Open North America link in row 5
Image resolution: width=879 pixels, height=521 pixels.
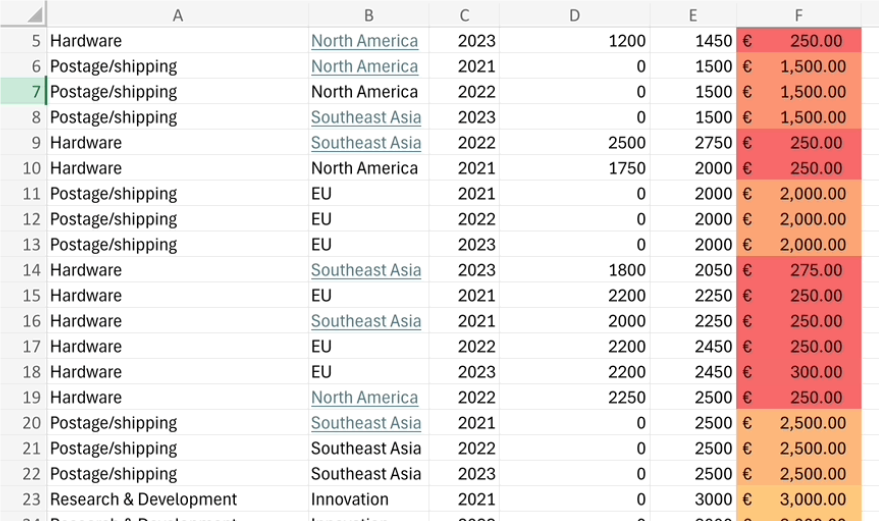pyautogui.click(x=364, y=41)
